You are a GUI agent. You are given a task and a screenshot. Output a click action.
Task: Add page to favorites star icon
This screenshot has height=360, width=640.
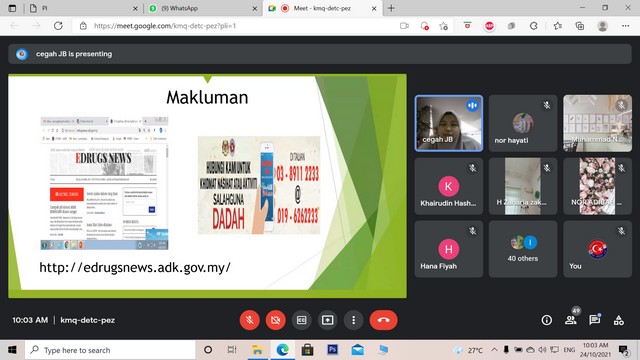point(444,26)
